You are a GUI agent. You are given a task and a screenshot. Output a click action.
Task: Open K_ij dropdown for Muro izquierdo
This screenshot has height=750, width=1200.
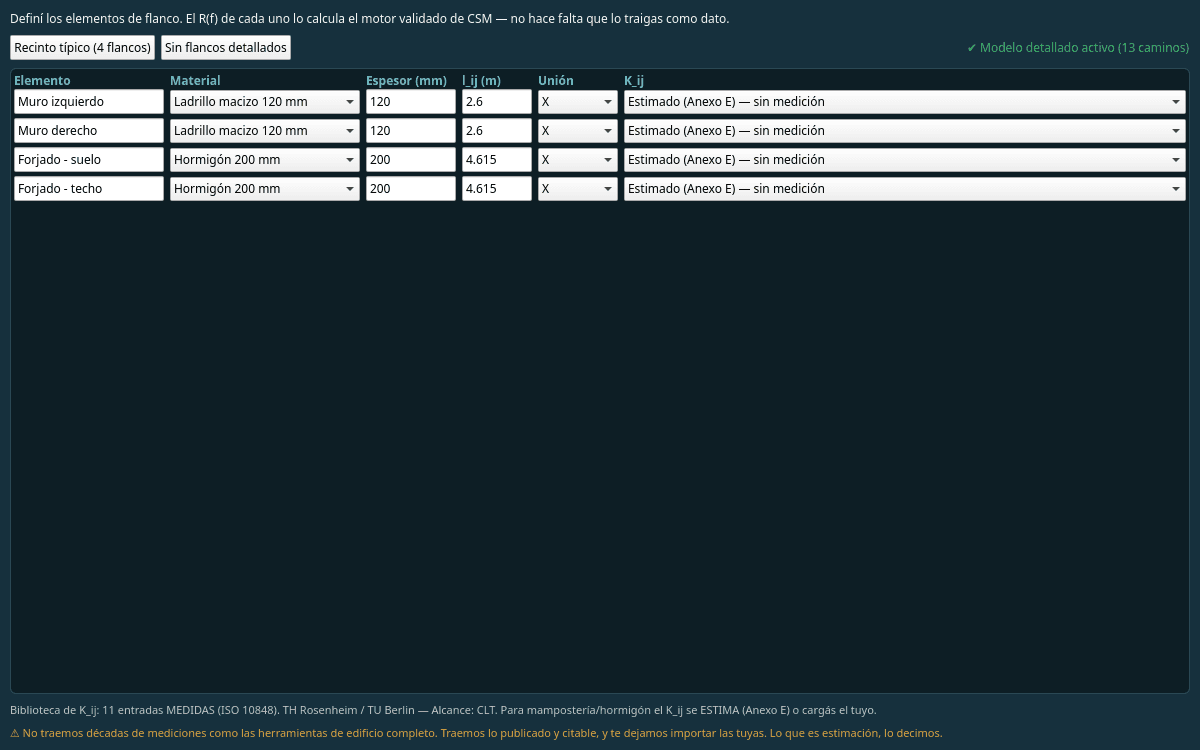click(x=905, y=101)
